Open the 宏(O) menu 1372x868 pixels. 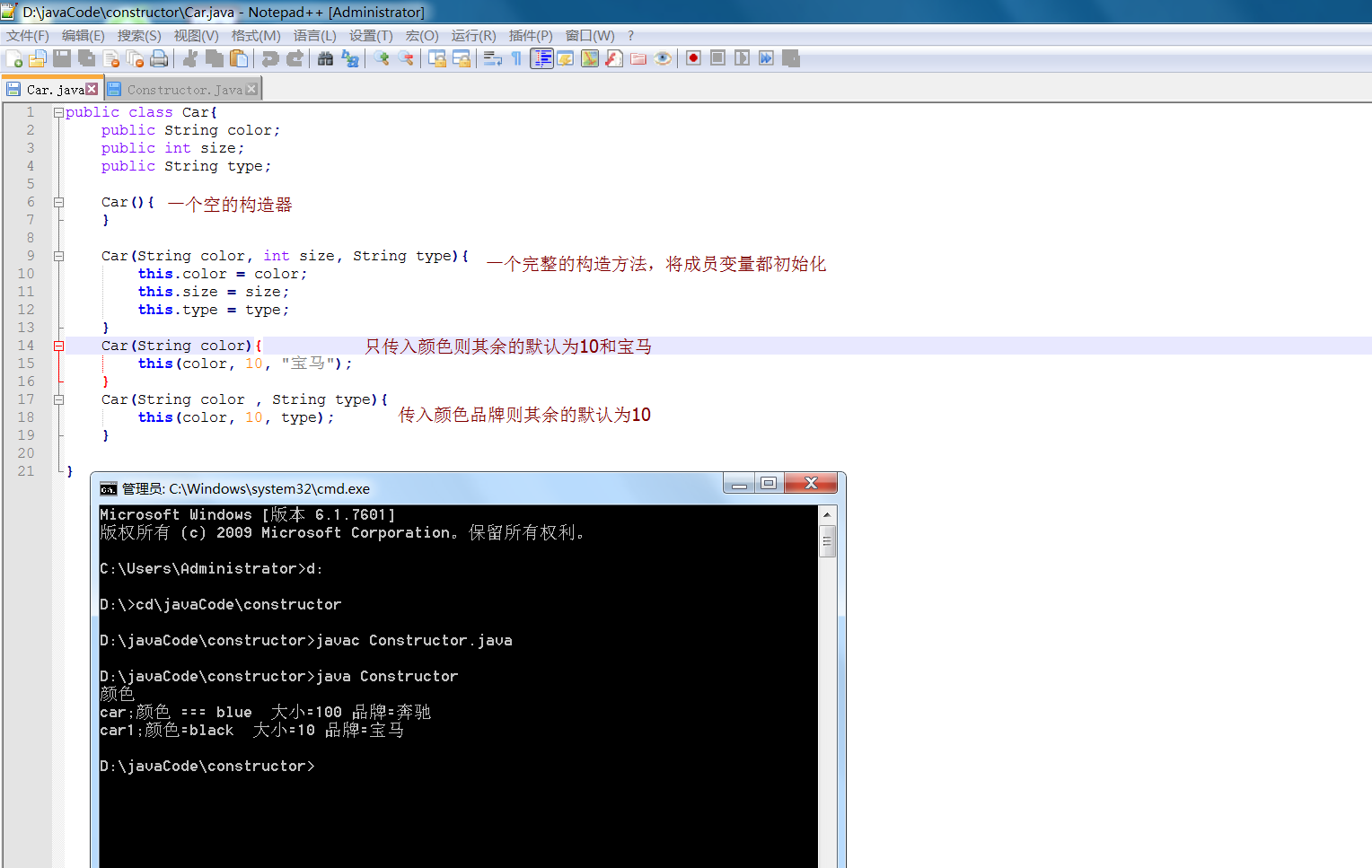coord(422,36)
